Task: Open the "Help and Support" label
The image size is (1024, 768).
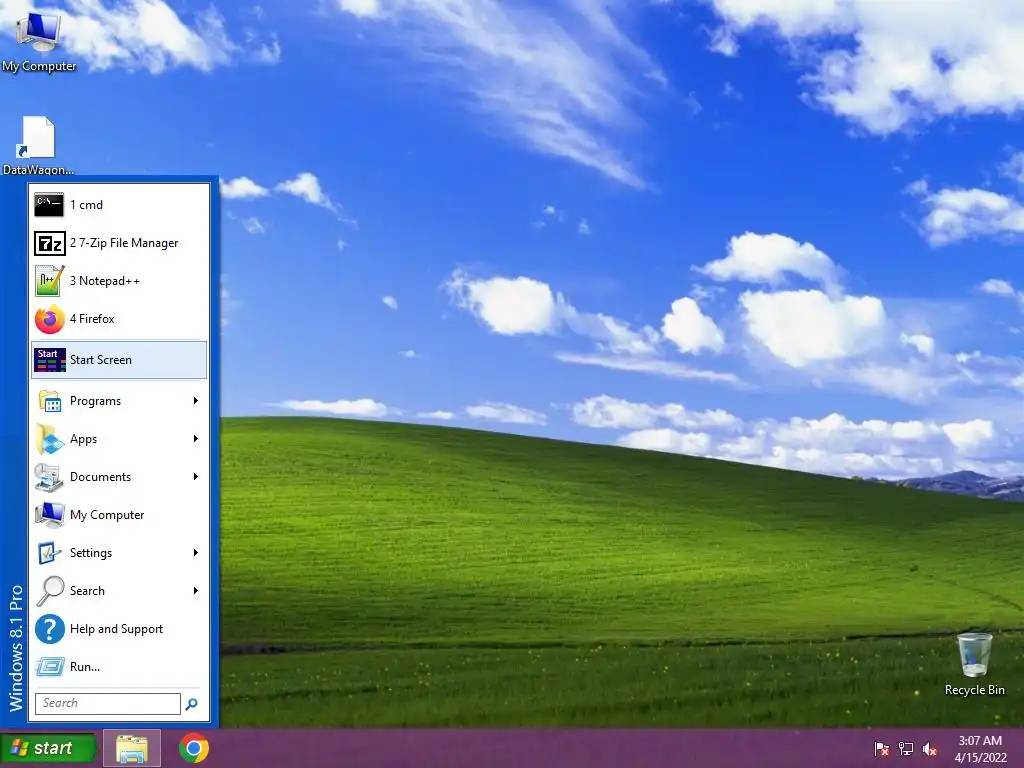Action: pyautogui.click(x=116, y=629)
